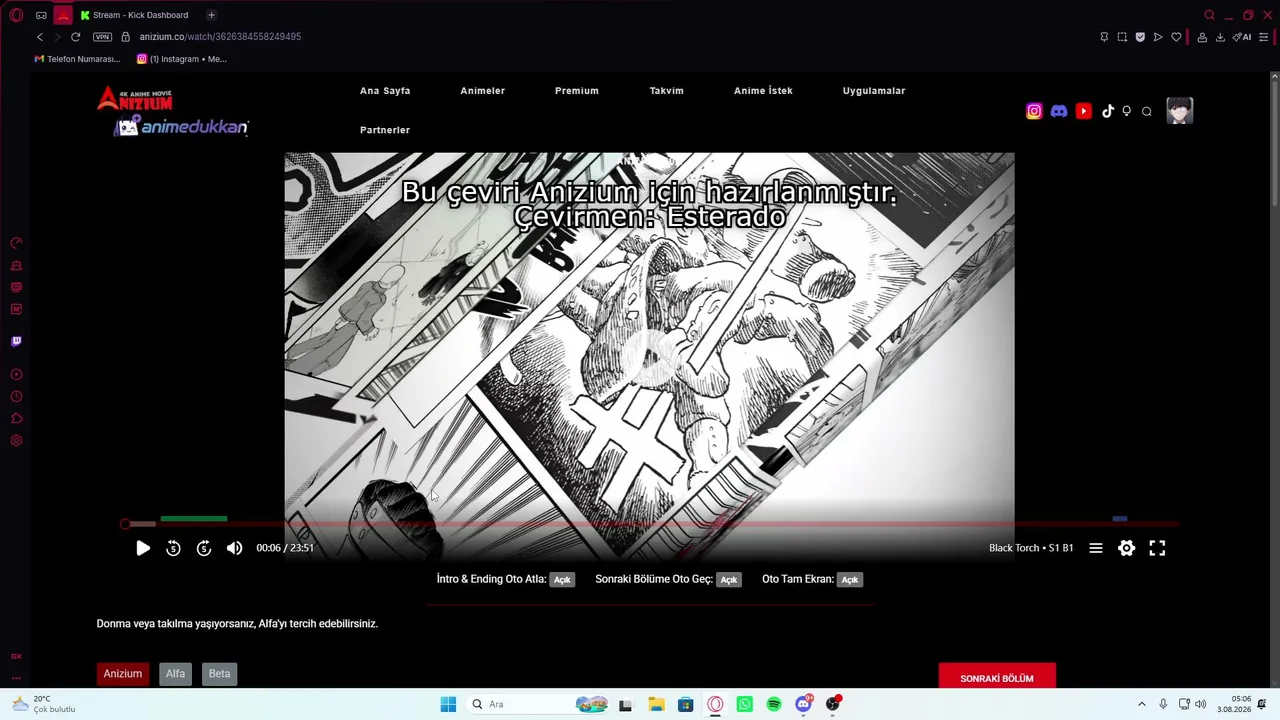Open the sidebar Extensions cube icon
1280x720 pixels.
(16, 418)
